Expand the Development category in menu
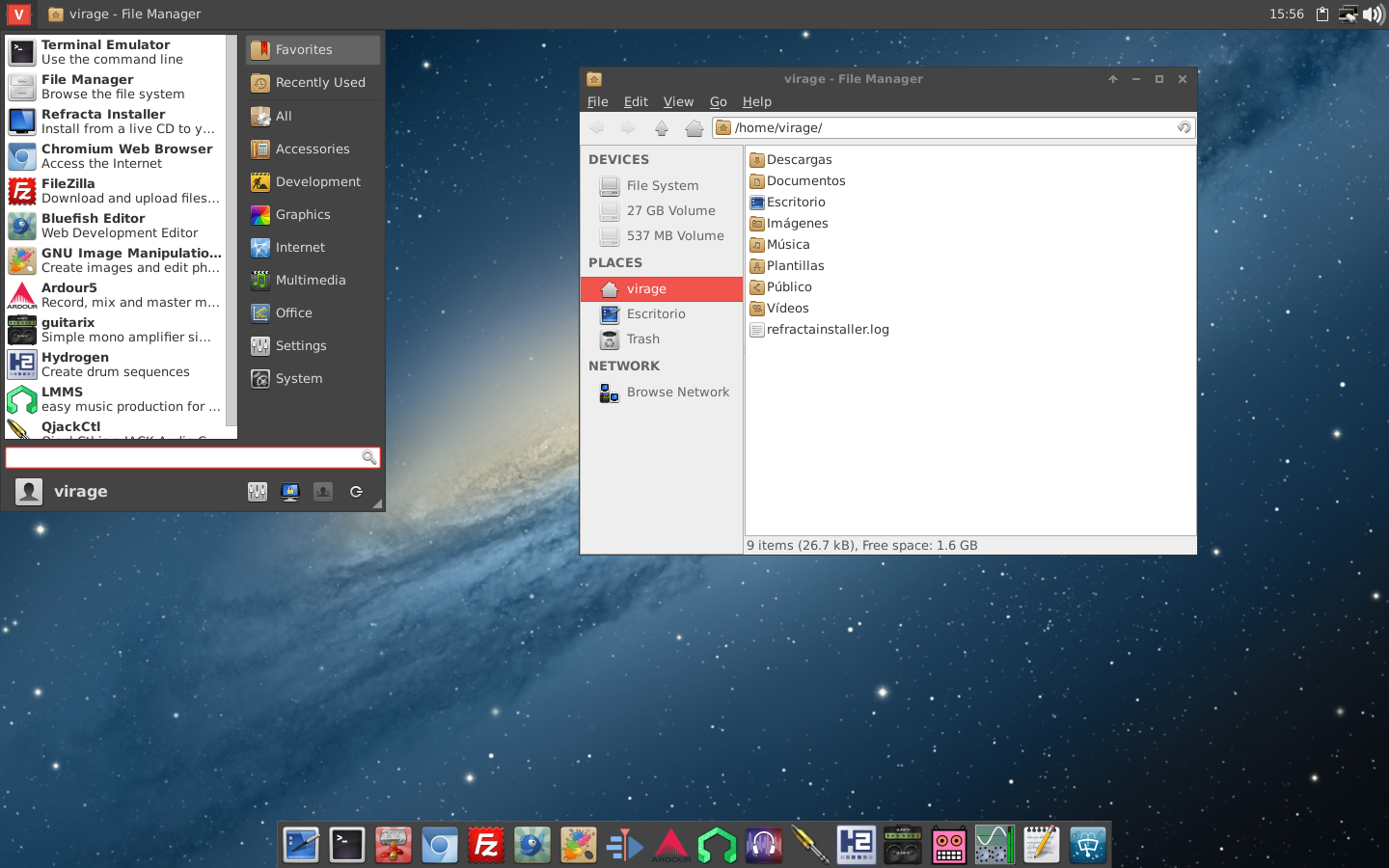Viewport: 1389px width, 868px height. [317, 182]
